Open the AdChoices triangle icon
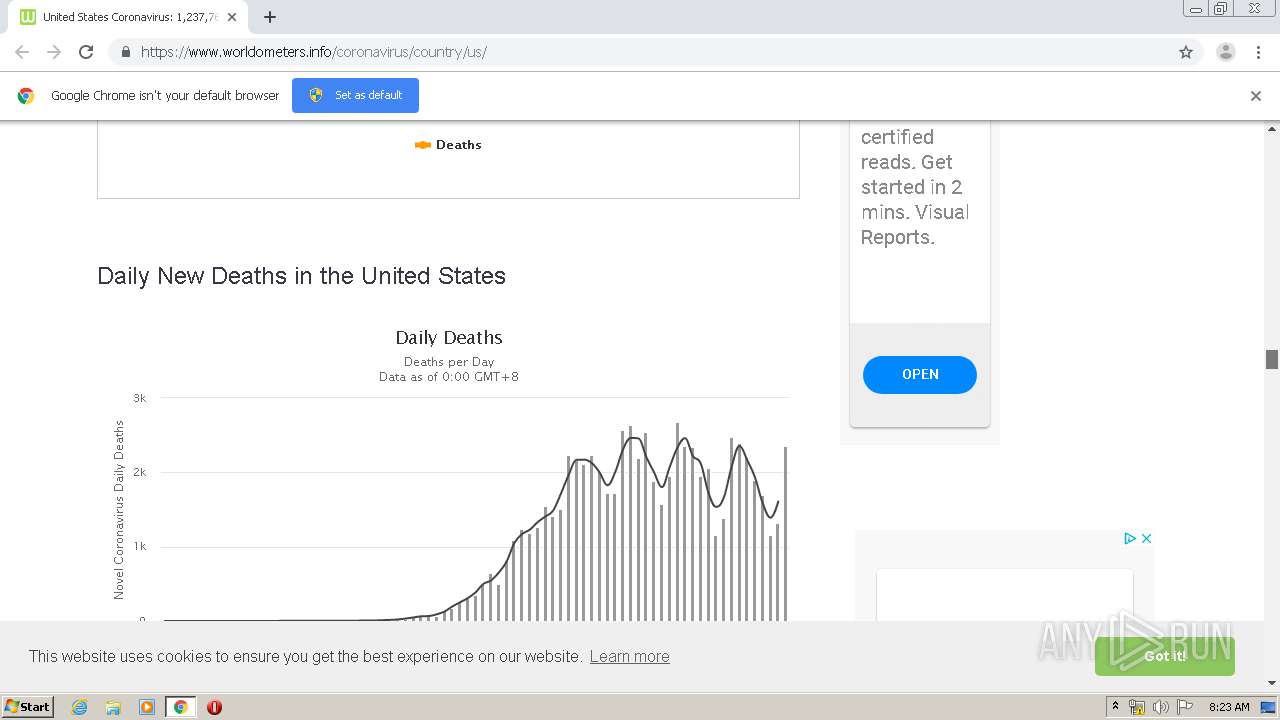Image resolution: width=1280 pixels, height=720 pixels. 1130,538
